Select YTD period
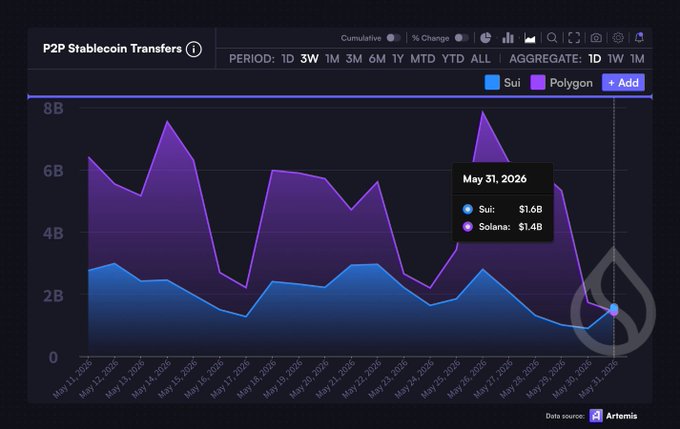 [453, 59]
